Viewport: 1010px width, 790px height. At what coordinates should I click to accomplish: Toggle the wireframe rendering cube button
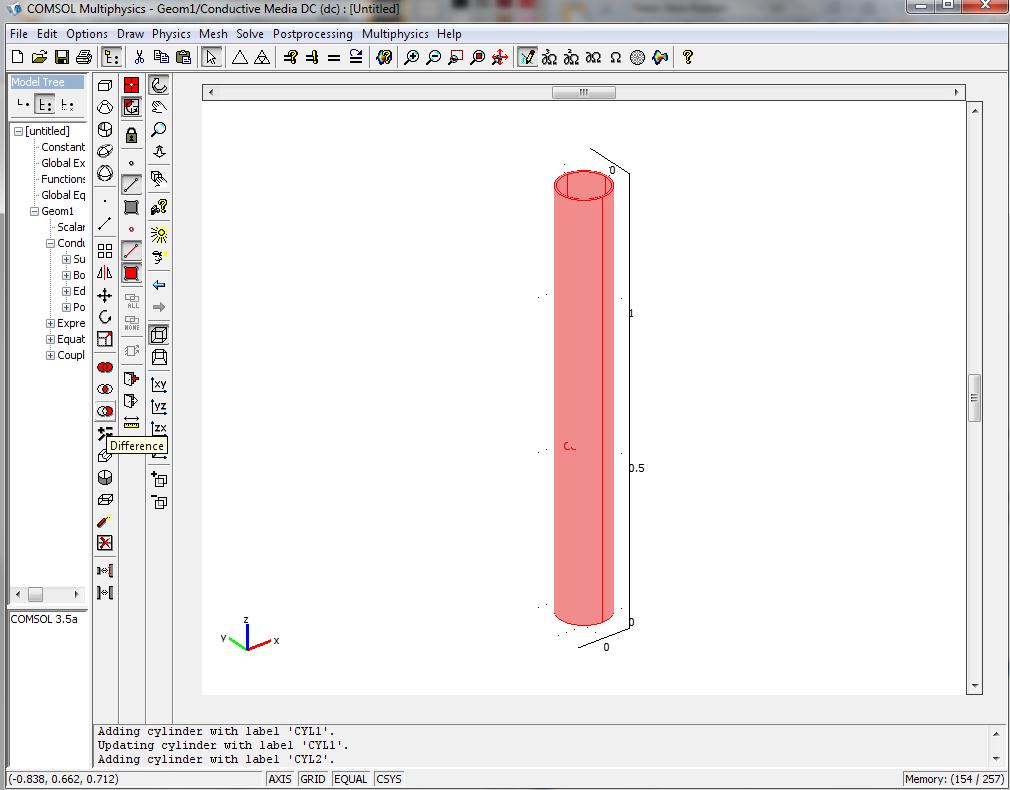159,334
